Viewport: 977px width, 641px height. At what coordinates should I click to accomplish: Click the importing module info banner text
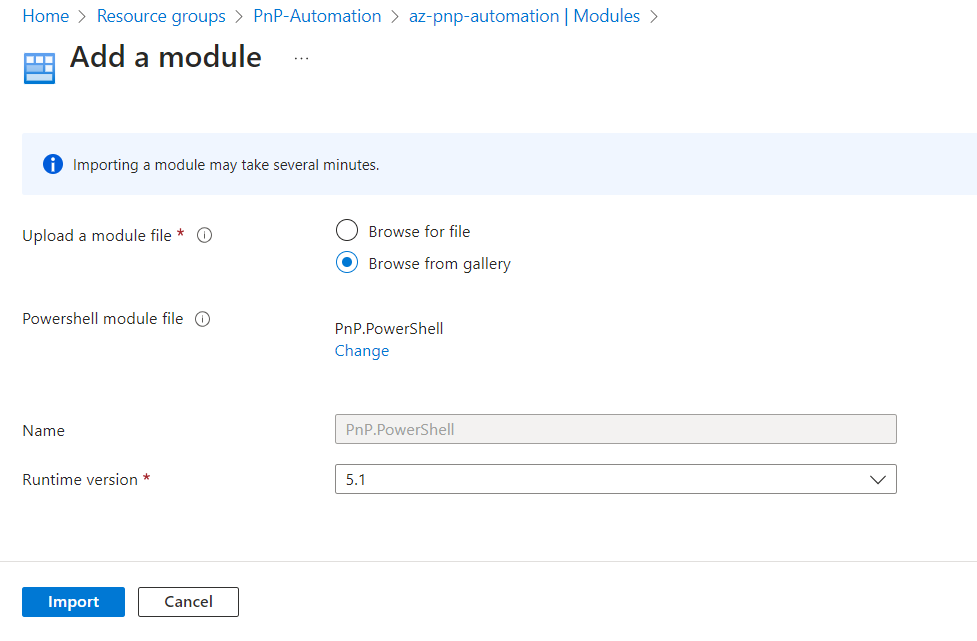click(226, 165)
